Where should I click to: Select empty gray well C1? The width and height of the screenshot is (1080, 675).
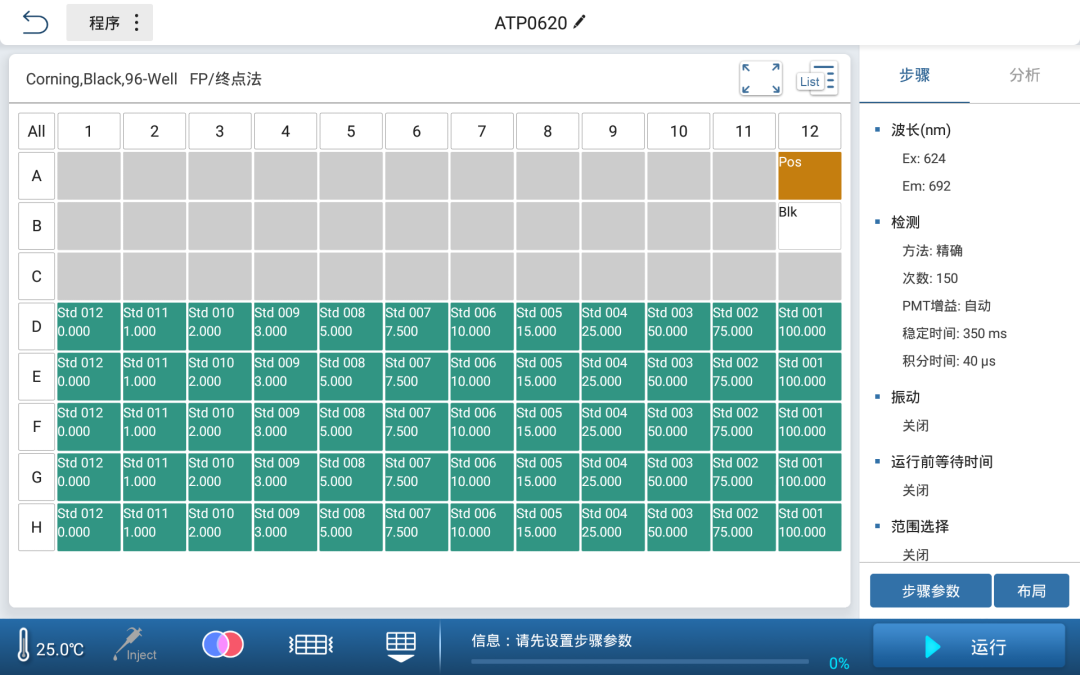89,276
